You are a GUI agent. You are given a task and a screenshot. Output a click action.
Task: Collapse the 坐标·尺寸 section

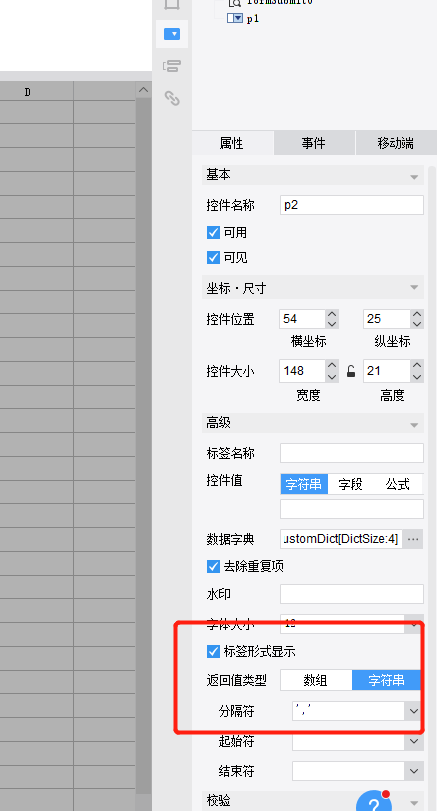pos(414,288)
